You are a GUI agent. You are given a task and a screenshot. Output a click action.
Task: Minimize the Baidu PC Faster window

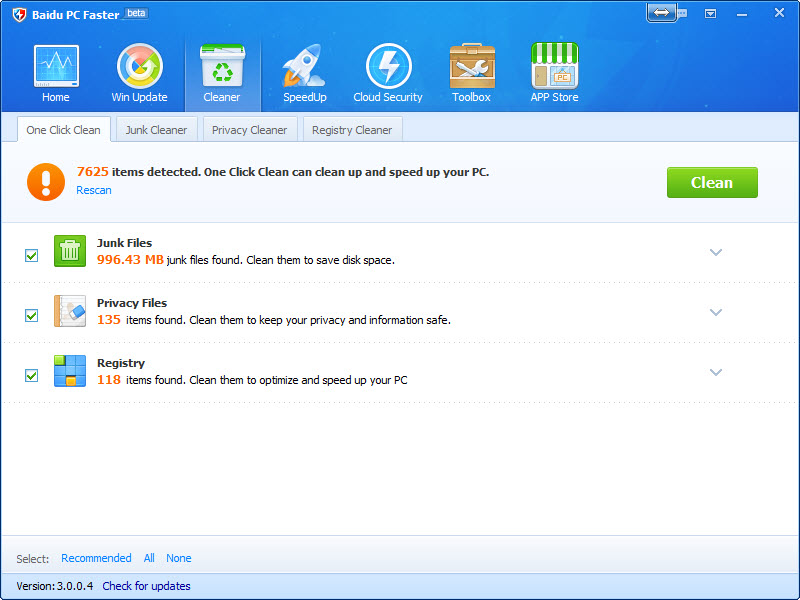(x=742, y=14)
